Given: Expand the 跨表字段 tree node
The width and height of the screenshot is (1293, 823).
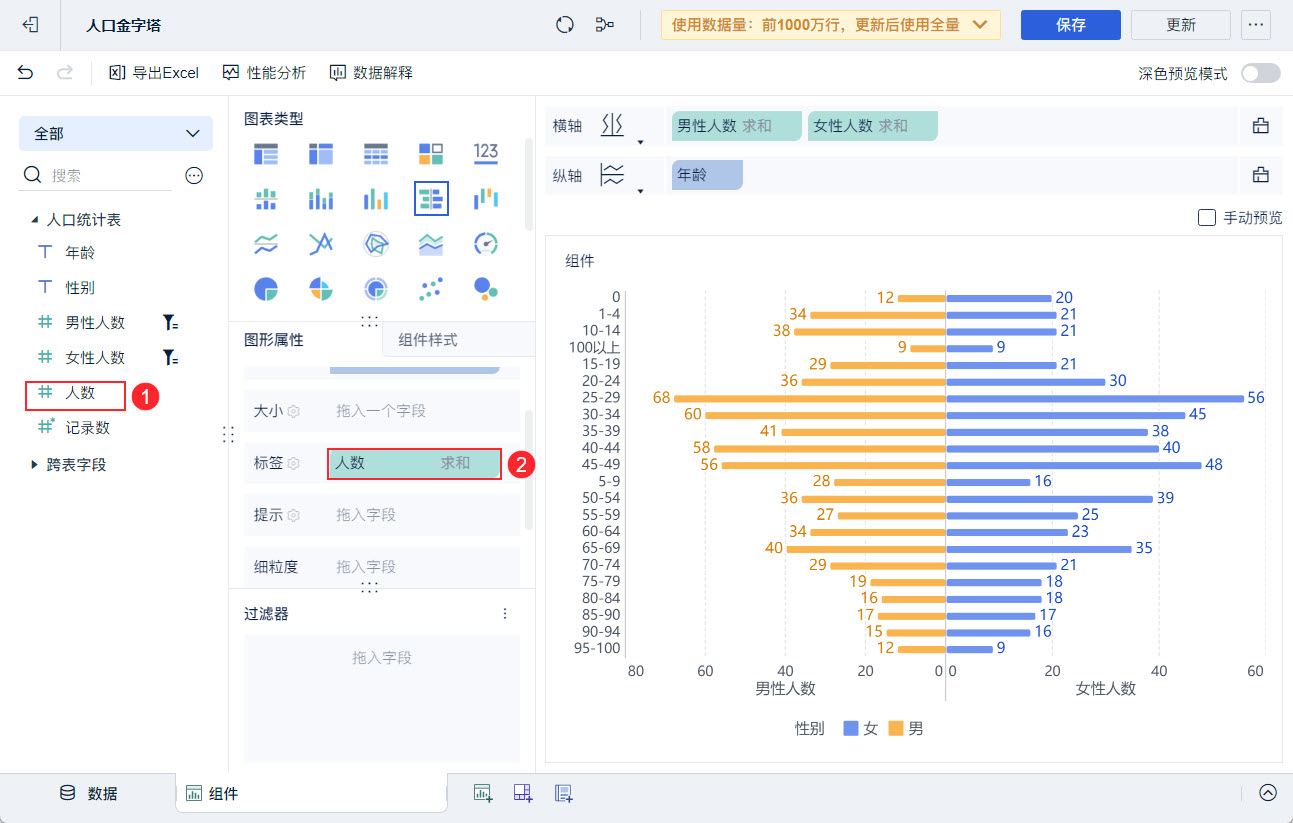Looking at the screenshot, I should (x=35, y=464).
